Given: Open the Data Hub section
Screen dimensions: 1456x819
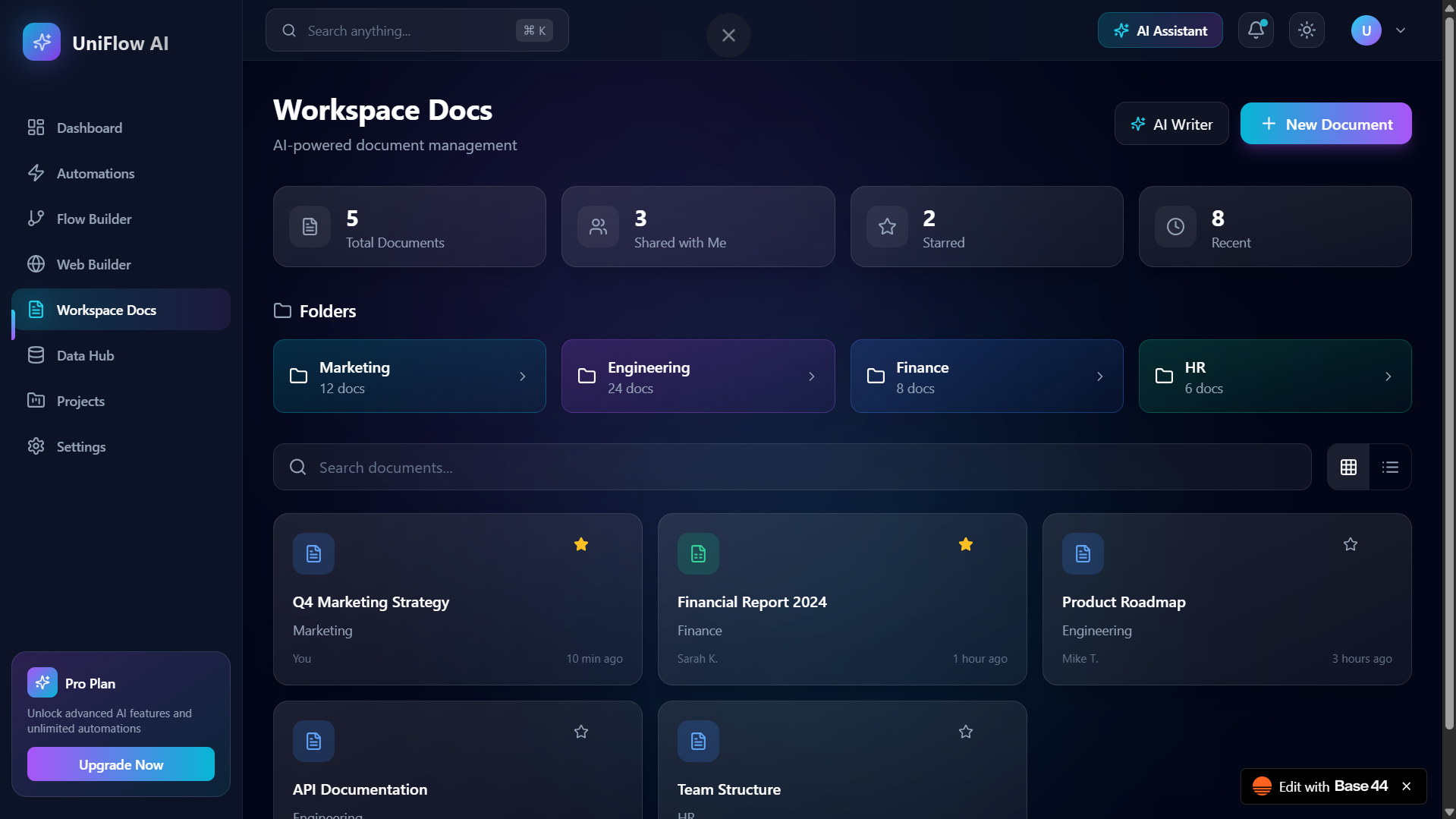Looking at the screenshot, I should (86, 355).
